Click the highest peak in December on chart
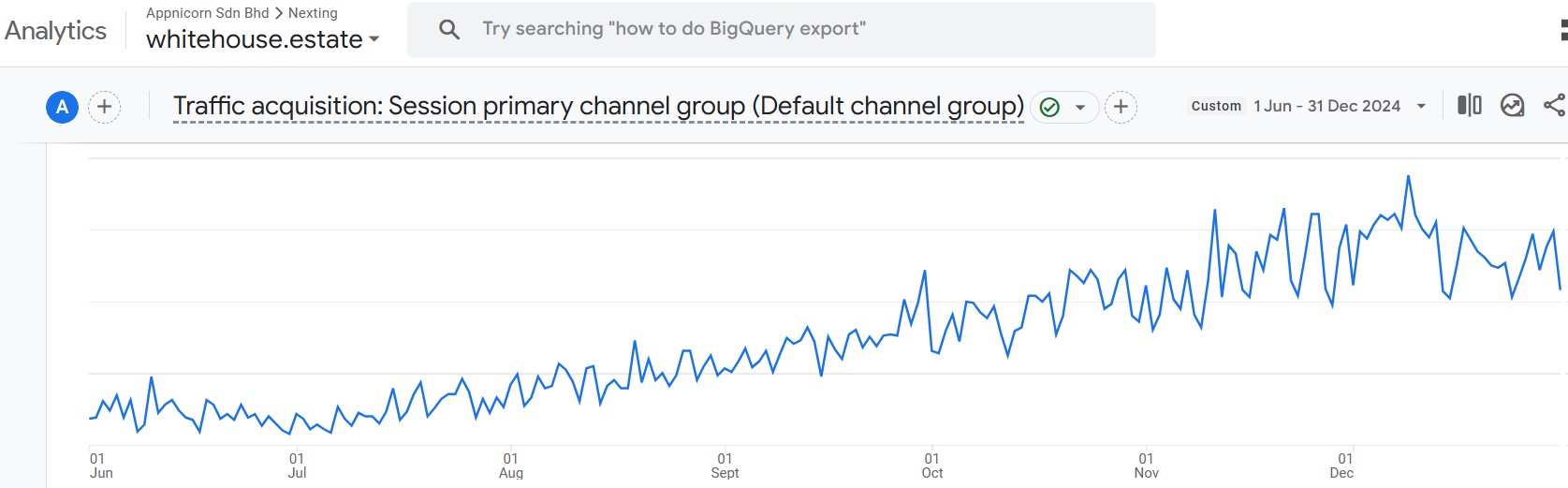Screen dimensions: 1568x488 [x=1408, y=176]
